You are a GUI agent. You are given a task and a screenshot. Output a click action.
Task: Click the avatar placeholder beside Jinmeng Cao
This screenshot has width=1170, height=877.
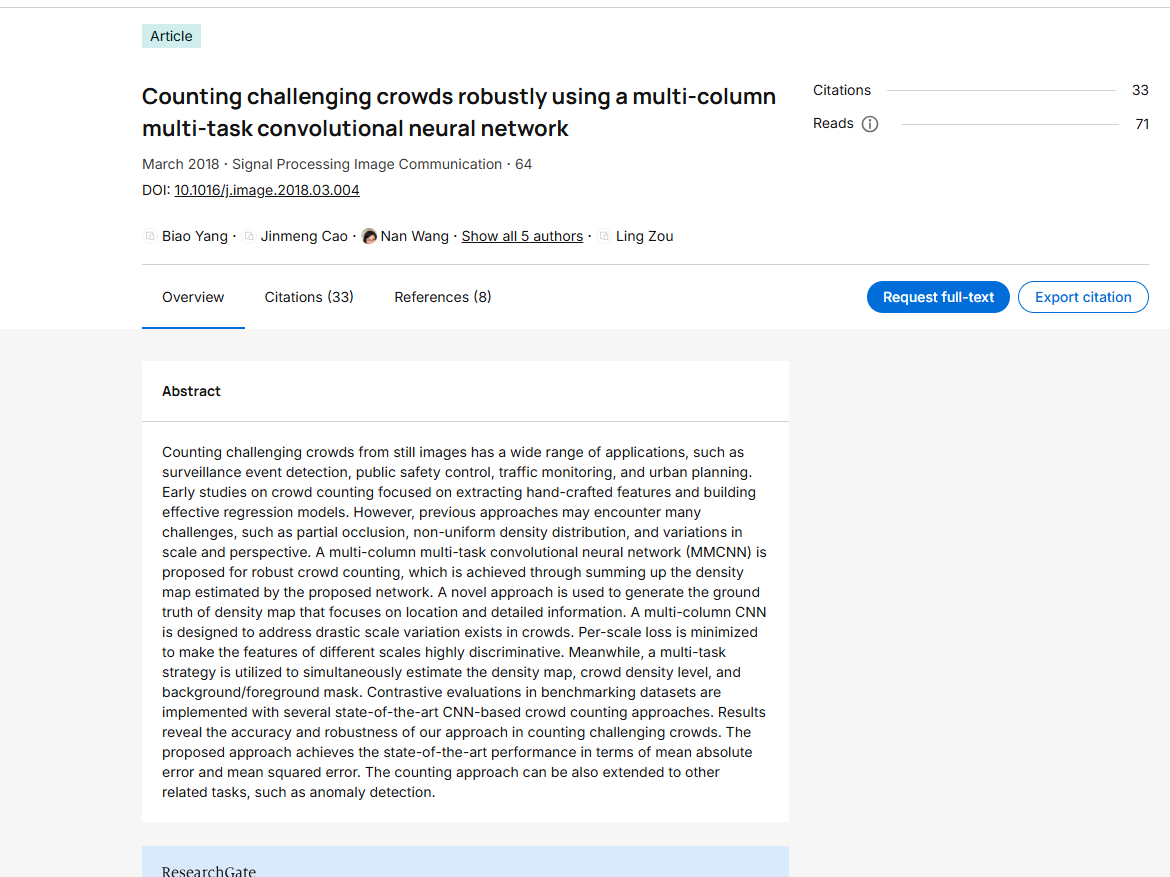pos(249,237)
